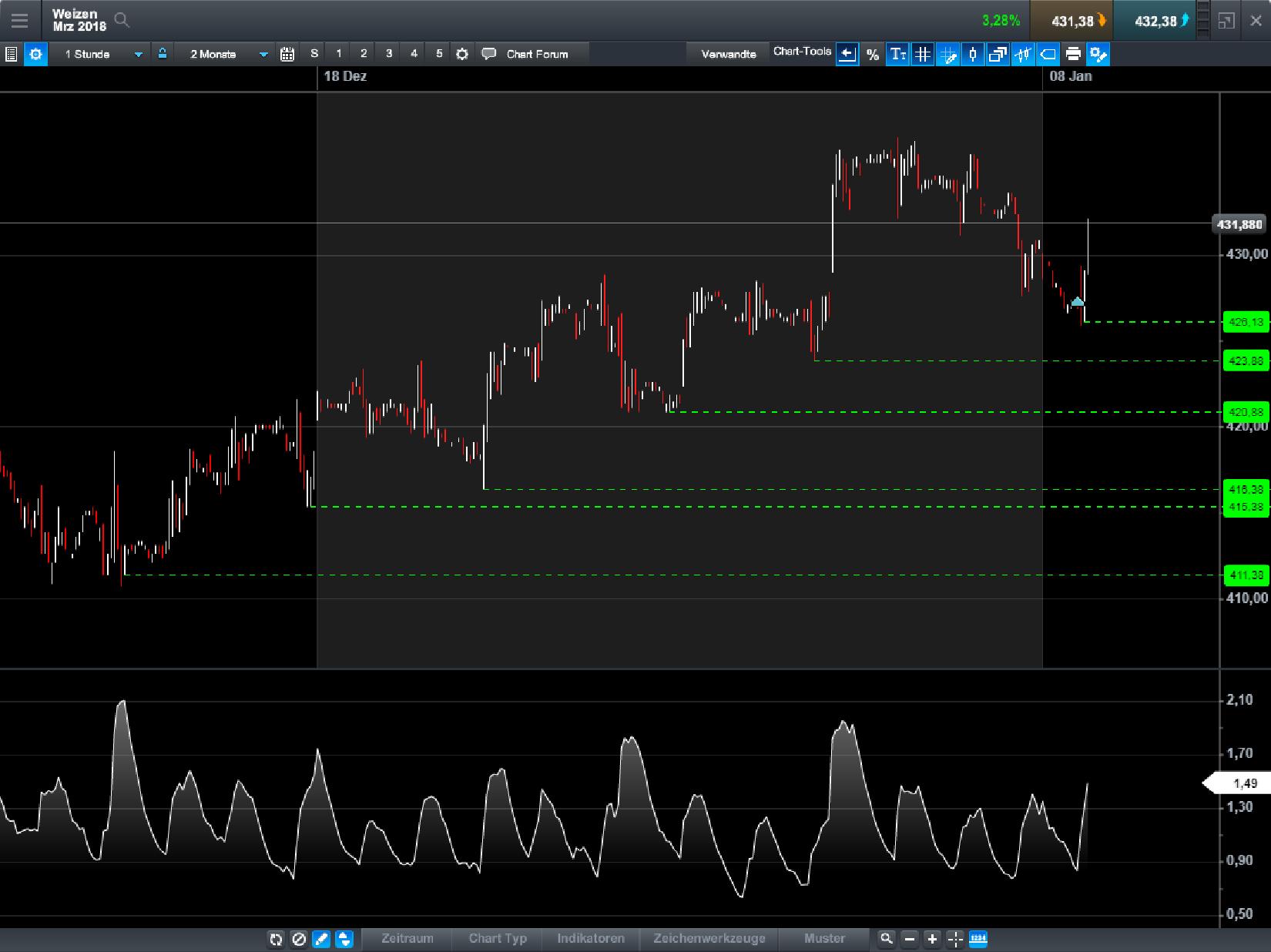Screen dimensions: 1271x952
Task: Click the blue up-down arrows icon
Action: [x=344, y=939]
